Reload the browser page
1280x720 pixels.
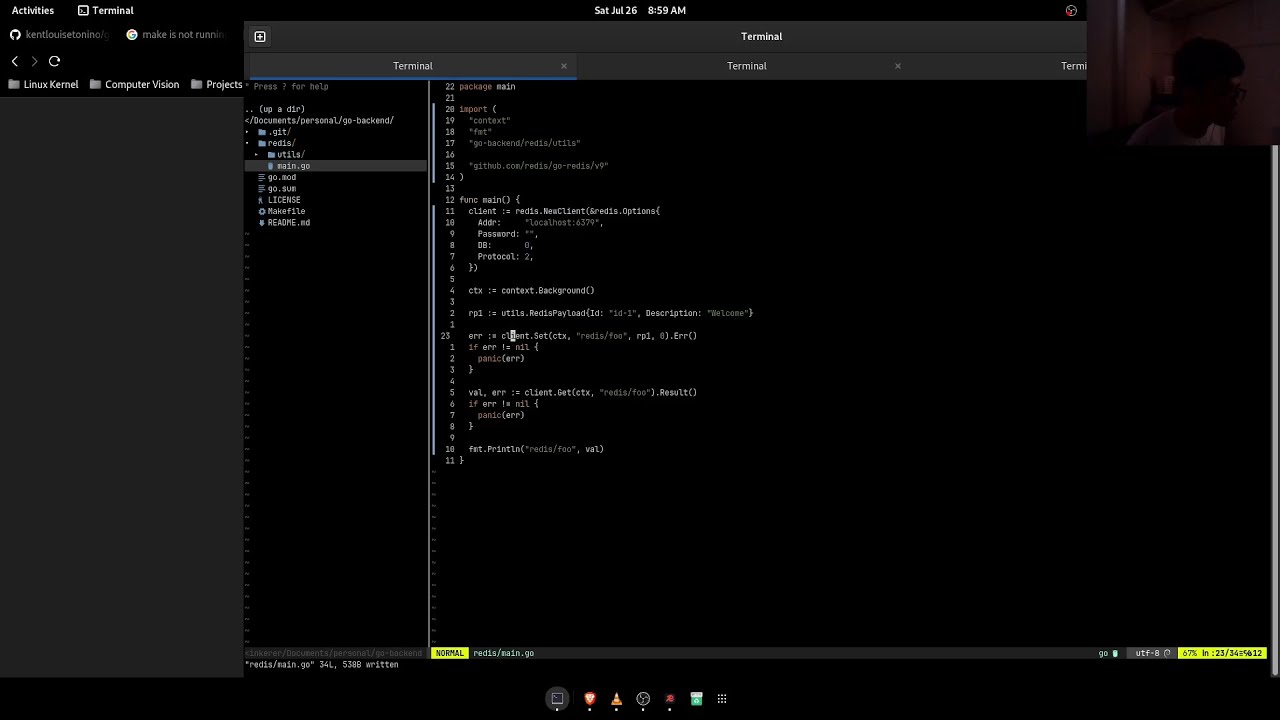[x=54, y=61]
